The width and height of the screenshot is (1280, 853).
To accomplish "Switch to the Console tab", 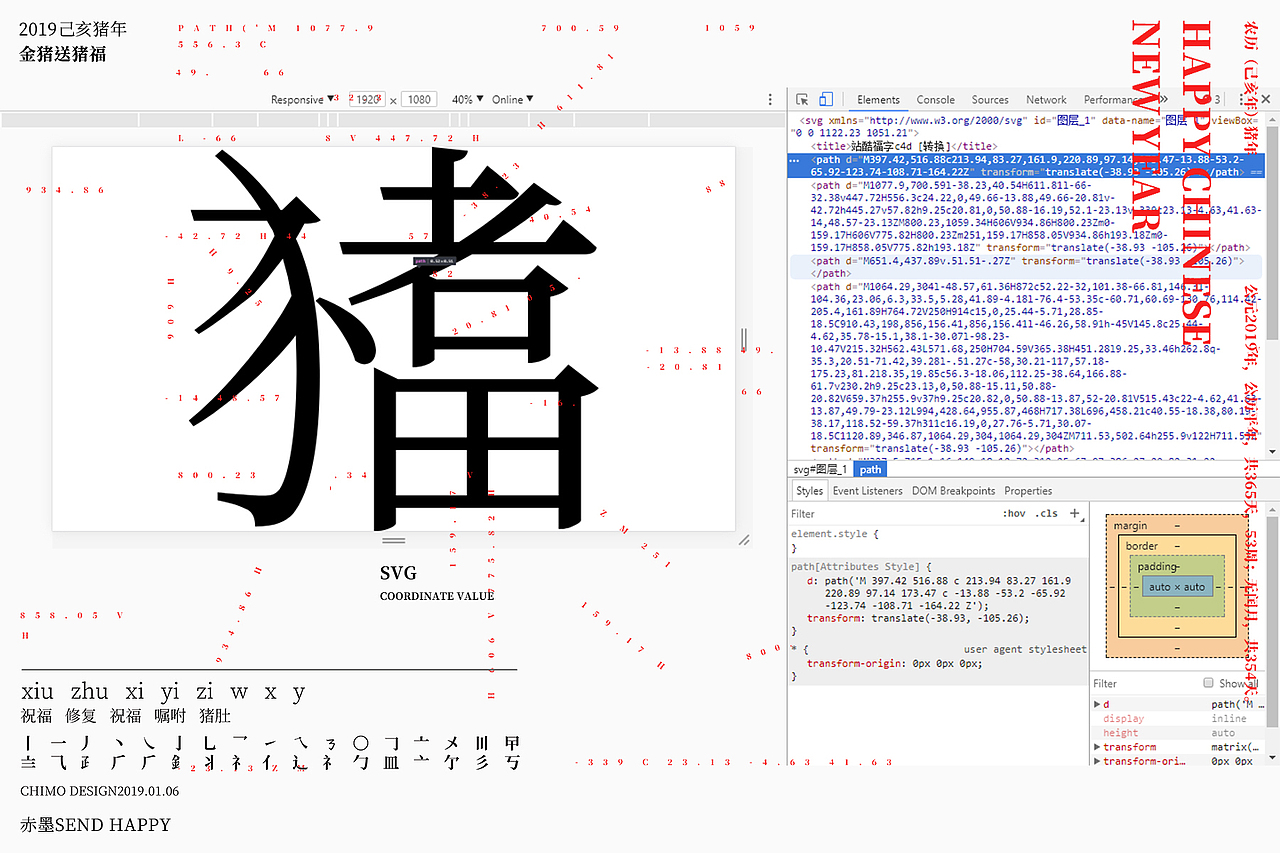I will pyautogui.click(x=936, y=100).
